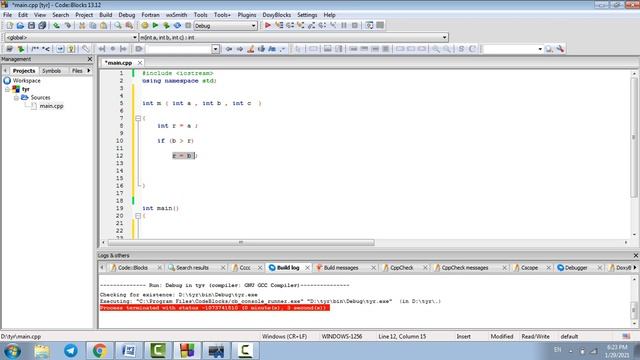Cut the selection with the scissors icon
This screenshot has height=360, width=640.
coord(82,25)
